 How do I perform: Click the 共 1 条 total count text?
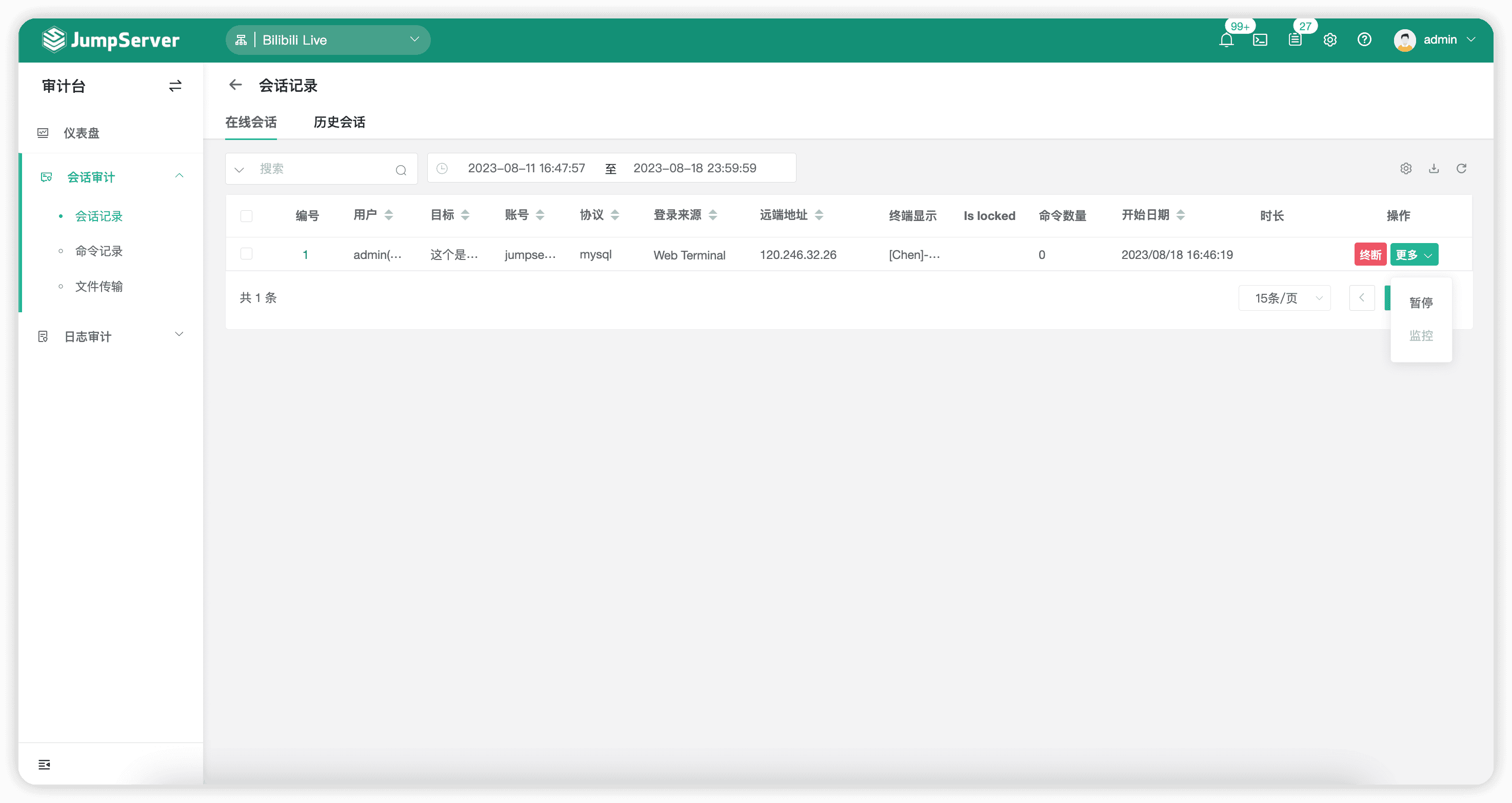pos(258,297)
